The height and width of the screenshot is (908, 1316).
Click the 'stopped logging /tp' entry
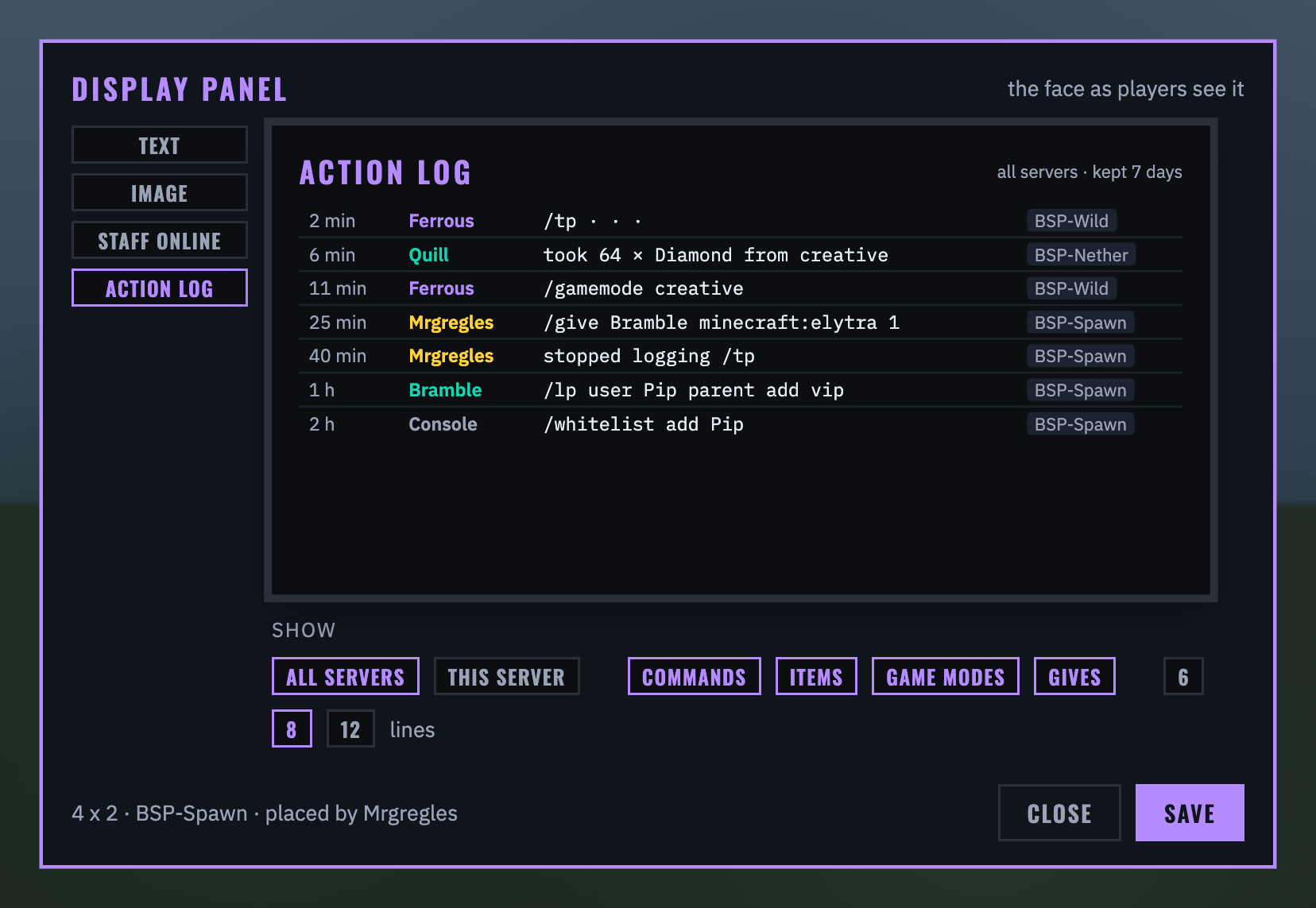pos(649,356)
